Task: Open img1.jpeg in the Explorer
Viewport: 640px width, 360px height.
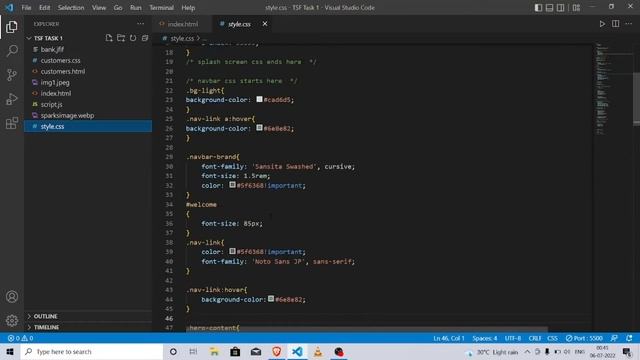Action: pyautogui.click(x=55, y=82)
